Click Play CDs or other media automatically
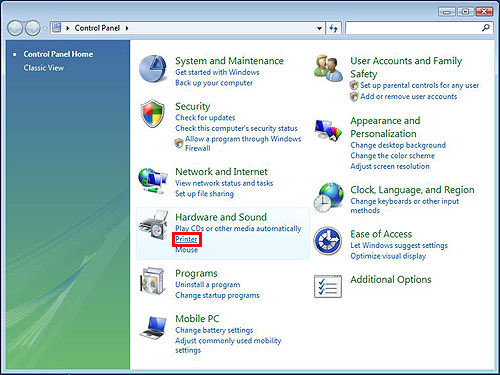This screenshot has height=375, width=500. point(238,228)
